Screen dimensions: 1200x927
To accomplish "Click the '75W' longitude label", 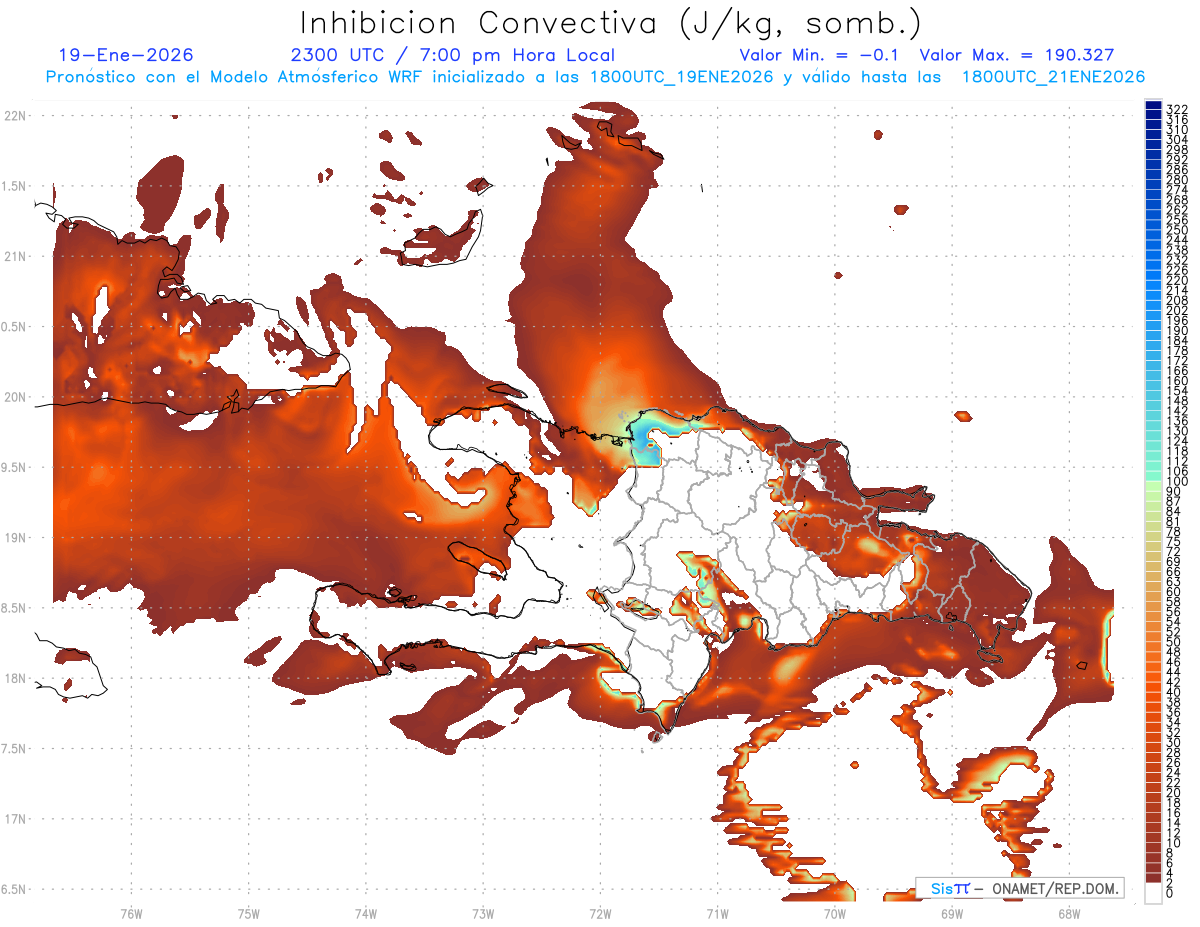I will tap(248, 913).
